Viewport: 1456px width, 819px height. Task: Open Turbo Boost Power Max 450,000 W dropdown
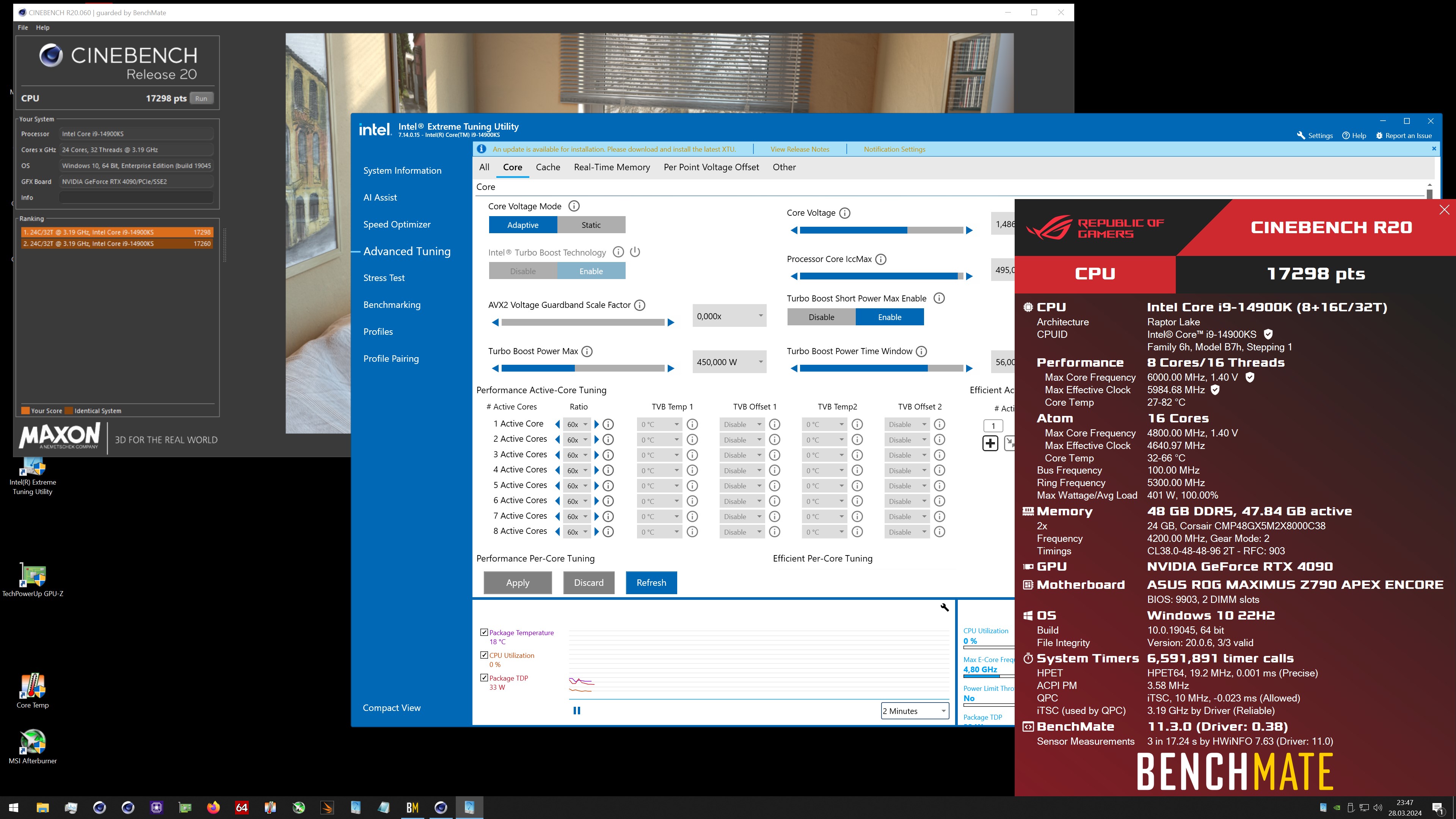pos(729,362)
